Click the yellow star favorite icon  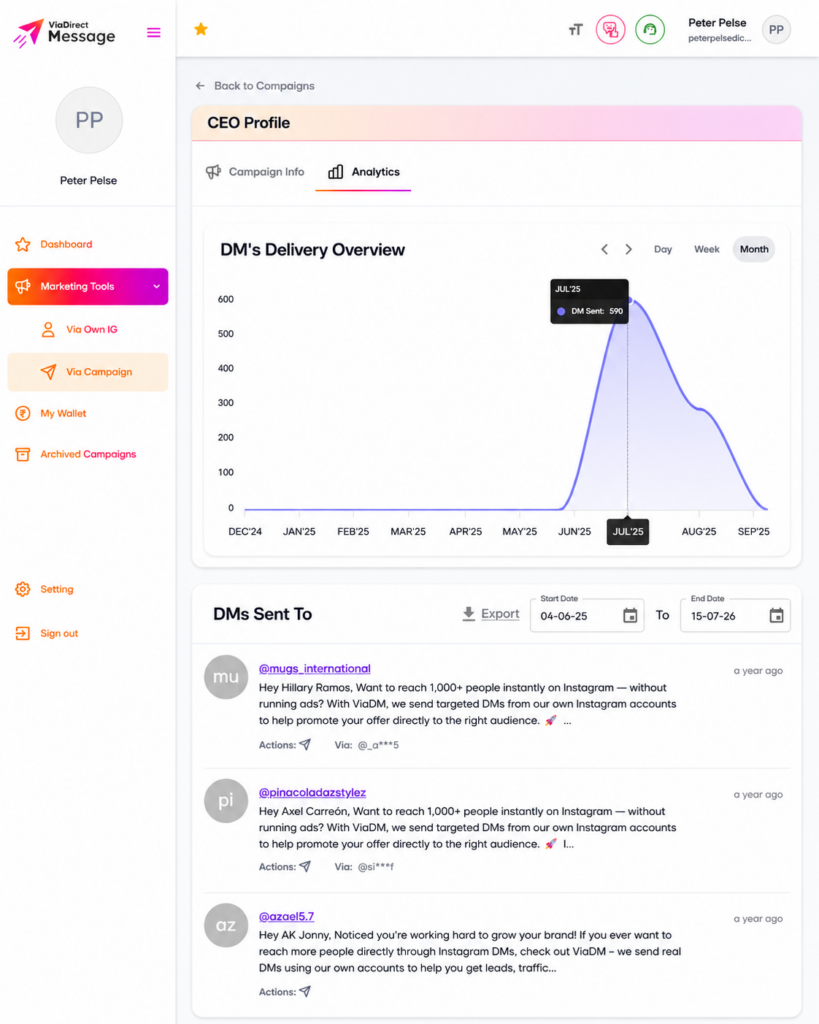pos(201,29)
